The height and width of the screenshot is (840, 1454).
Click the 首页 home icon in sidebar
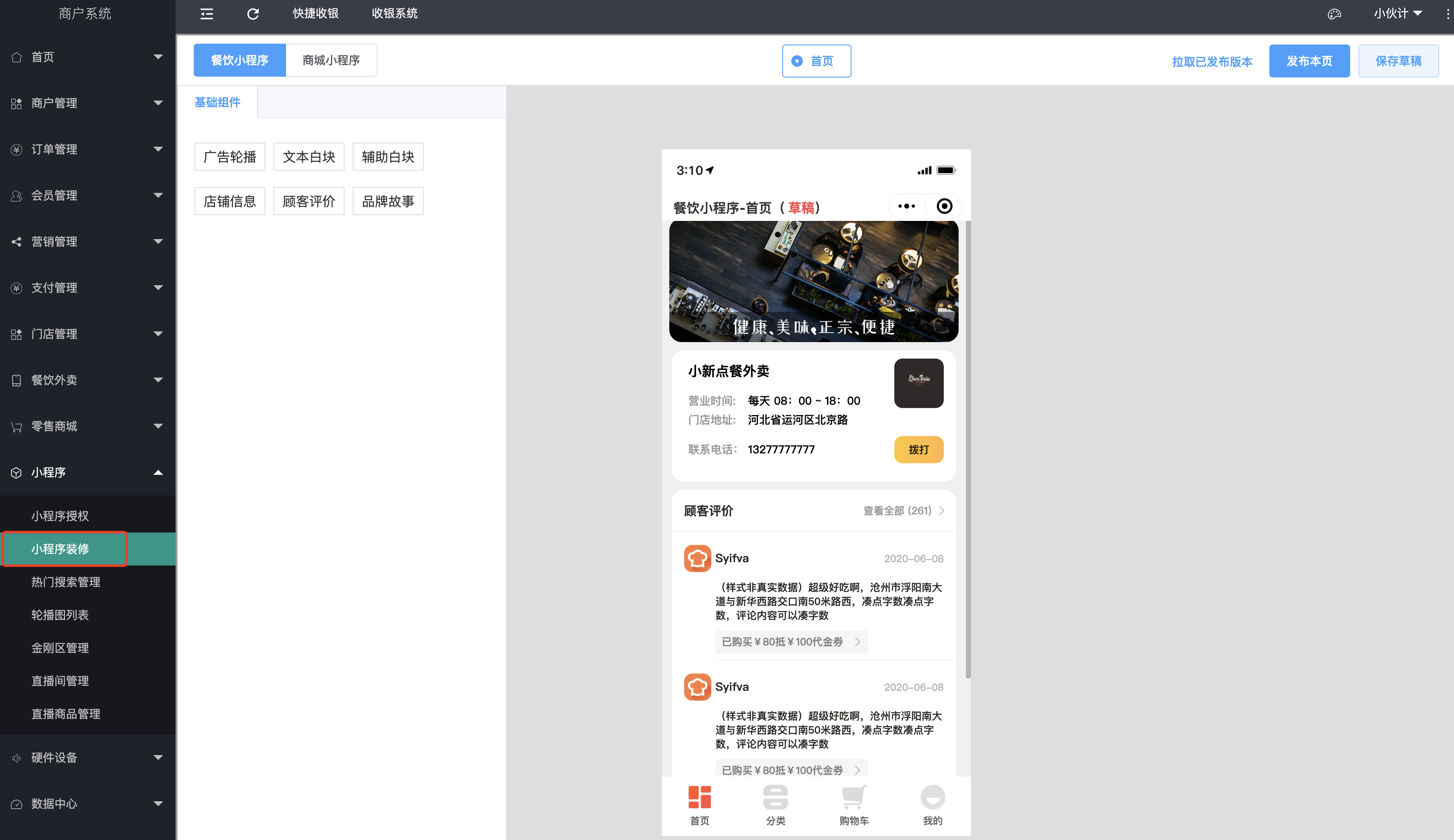click(16, 57)
